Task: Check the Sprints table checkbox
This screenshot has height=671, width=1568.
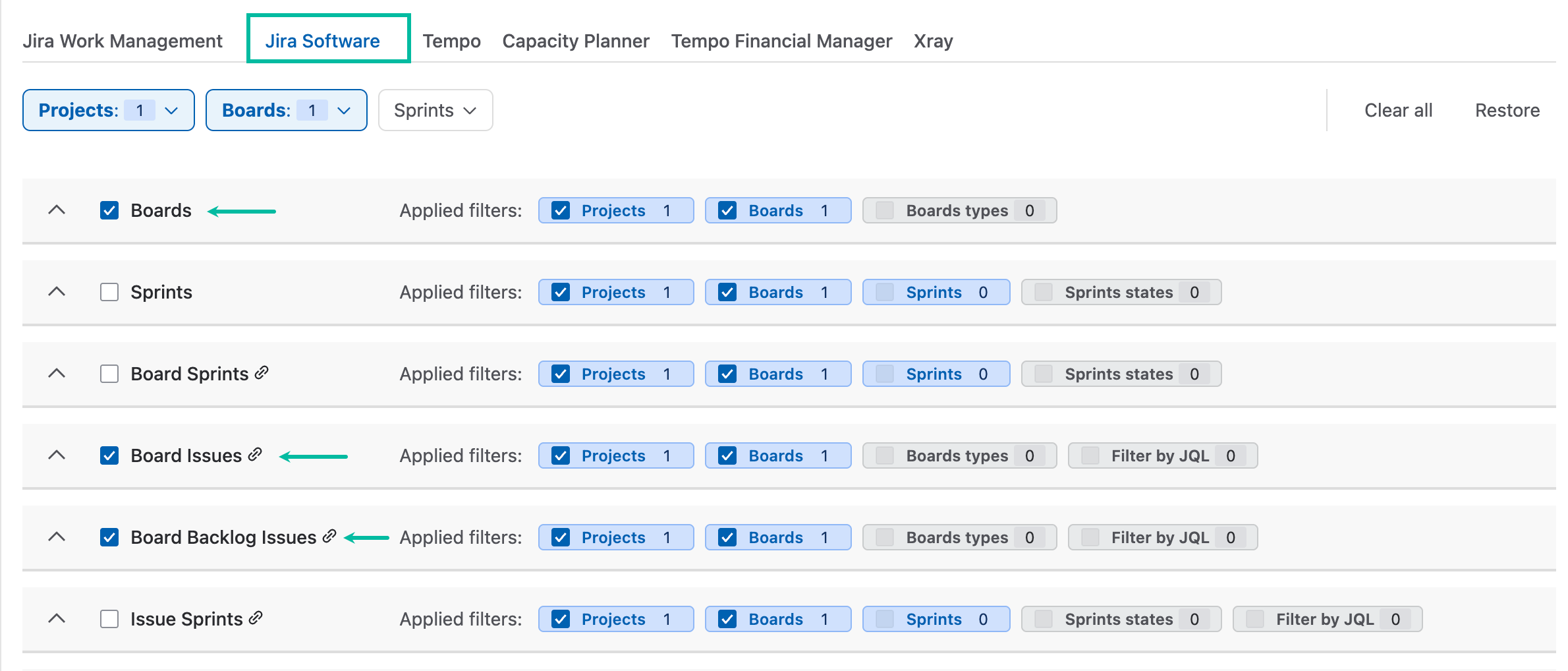Action: 109,292
